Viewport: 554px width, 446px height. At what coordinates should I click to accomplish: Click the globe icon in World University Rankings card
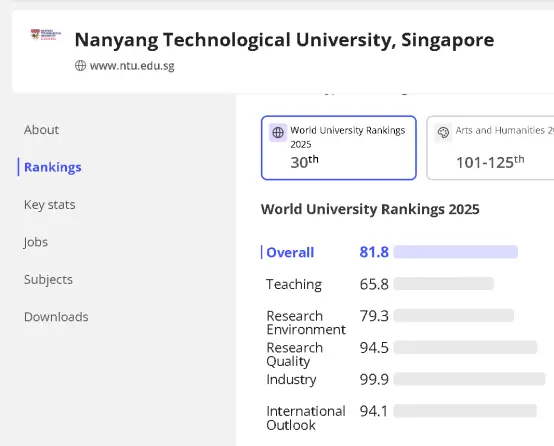278,133
